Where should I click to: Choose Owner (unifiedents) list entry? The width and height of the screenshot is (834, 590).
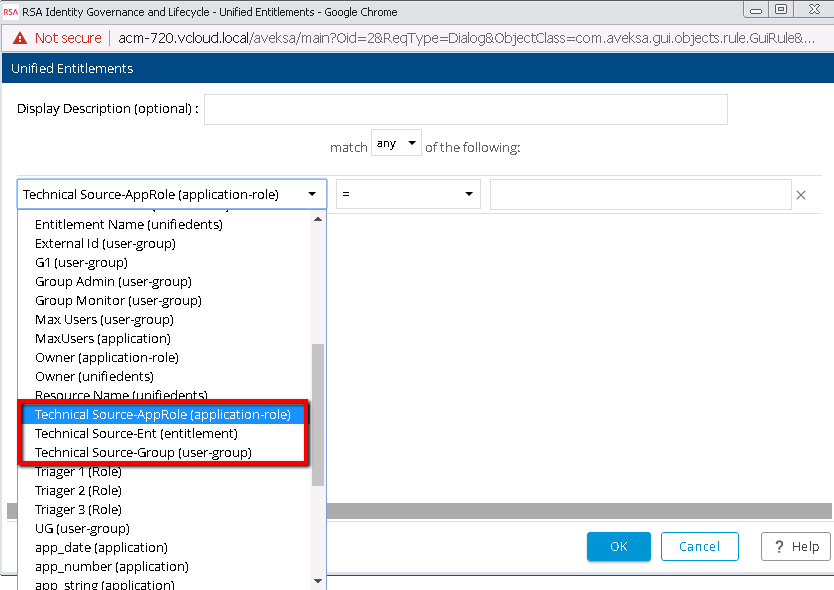[94, 377]
